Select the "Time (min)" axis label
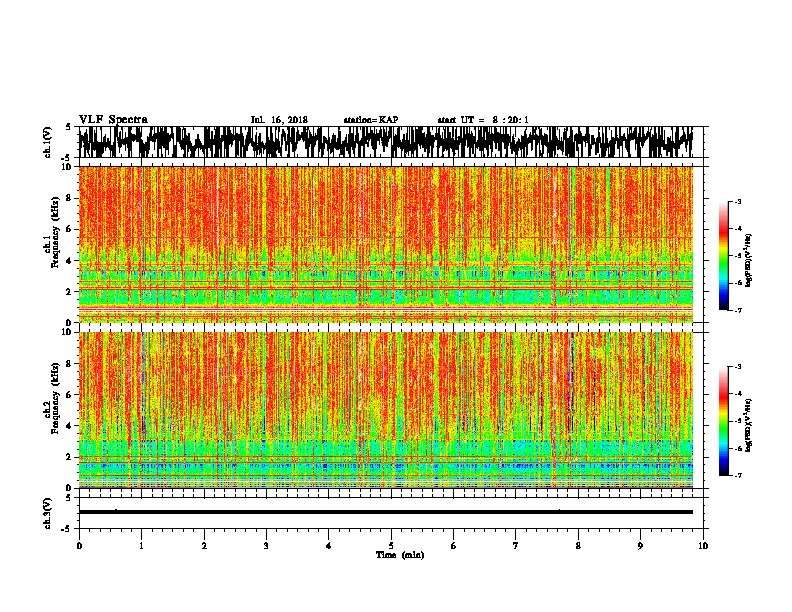The image size is (792, 612). [400, 555]
